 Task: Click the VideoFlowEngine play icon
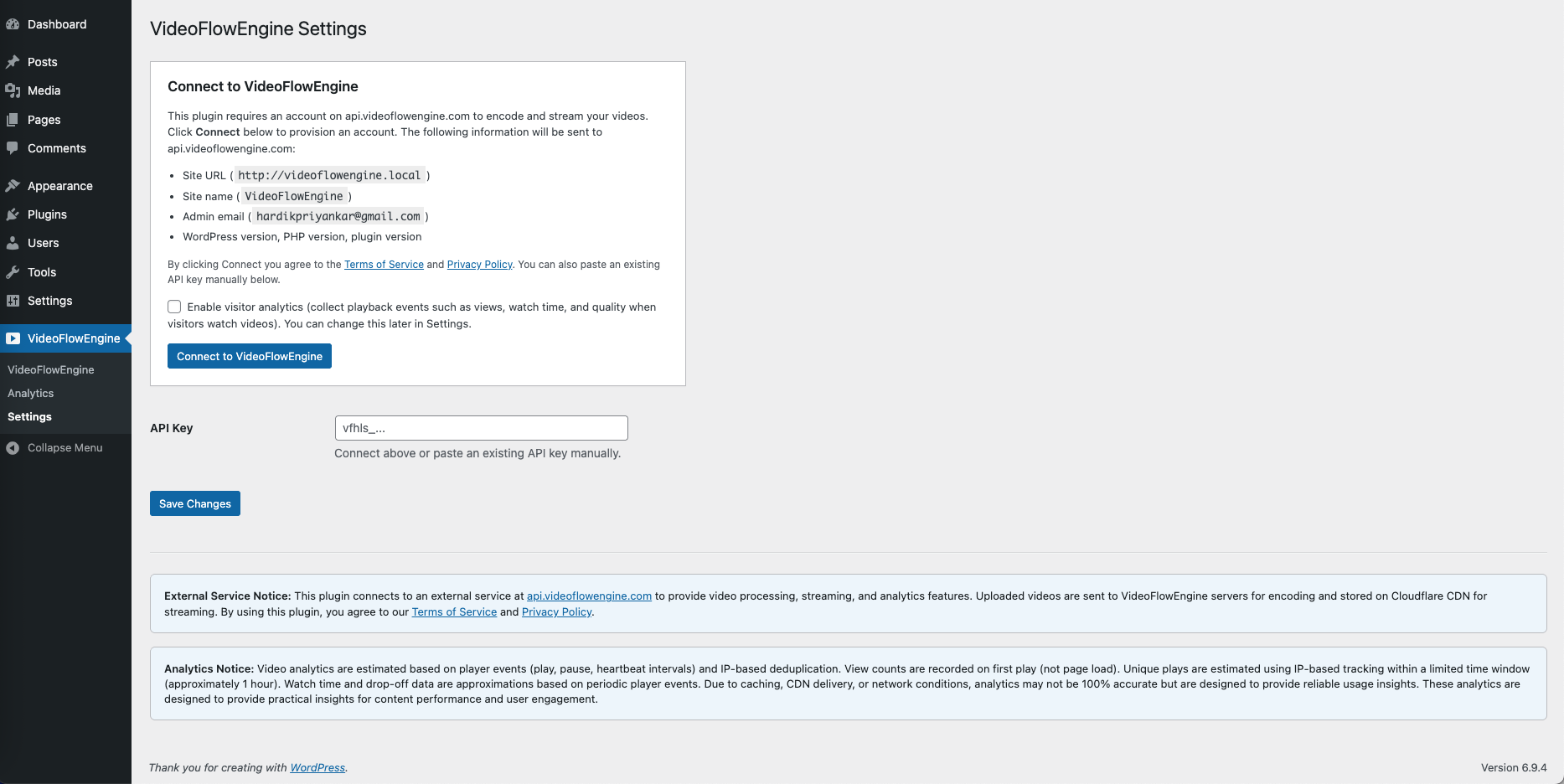coord(13,338)
